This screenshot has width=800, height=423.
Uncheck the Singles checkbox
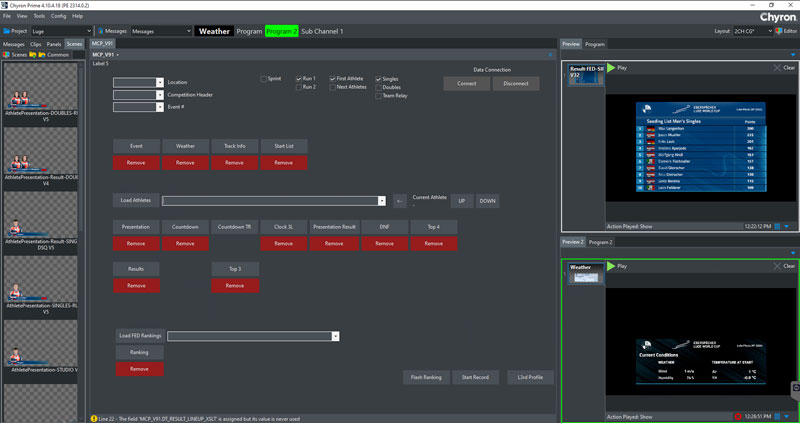pyautogui.click(x=378, y=79)
